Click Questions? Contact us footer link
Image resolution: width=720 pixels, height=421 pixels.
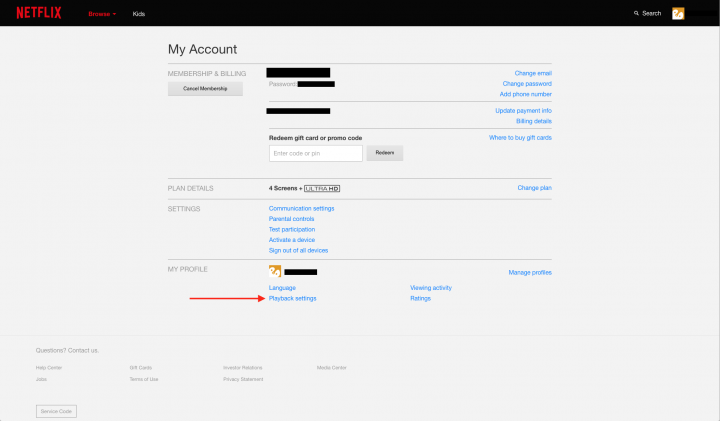coord(67,350)
